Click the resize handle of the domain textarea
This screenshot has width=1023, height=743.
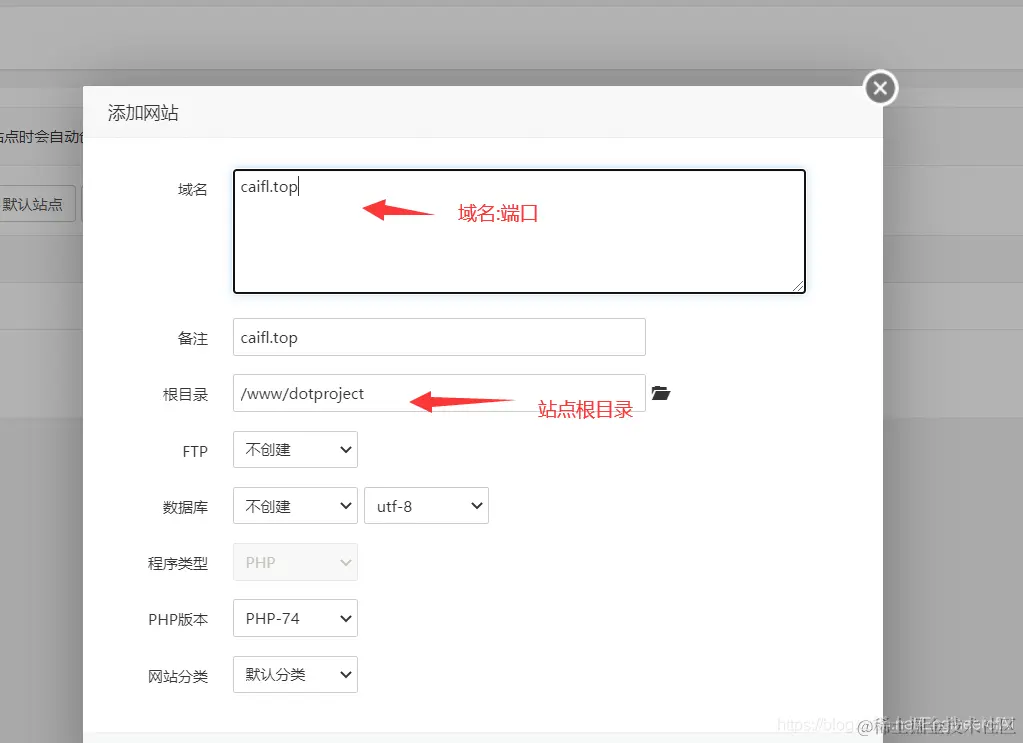click(x=800, y=288)
